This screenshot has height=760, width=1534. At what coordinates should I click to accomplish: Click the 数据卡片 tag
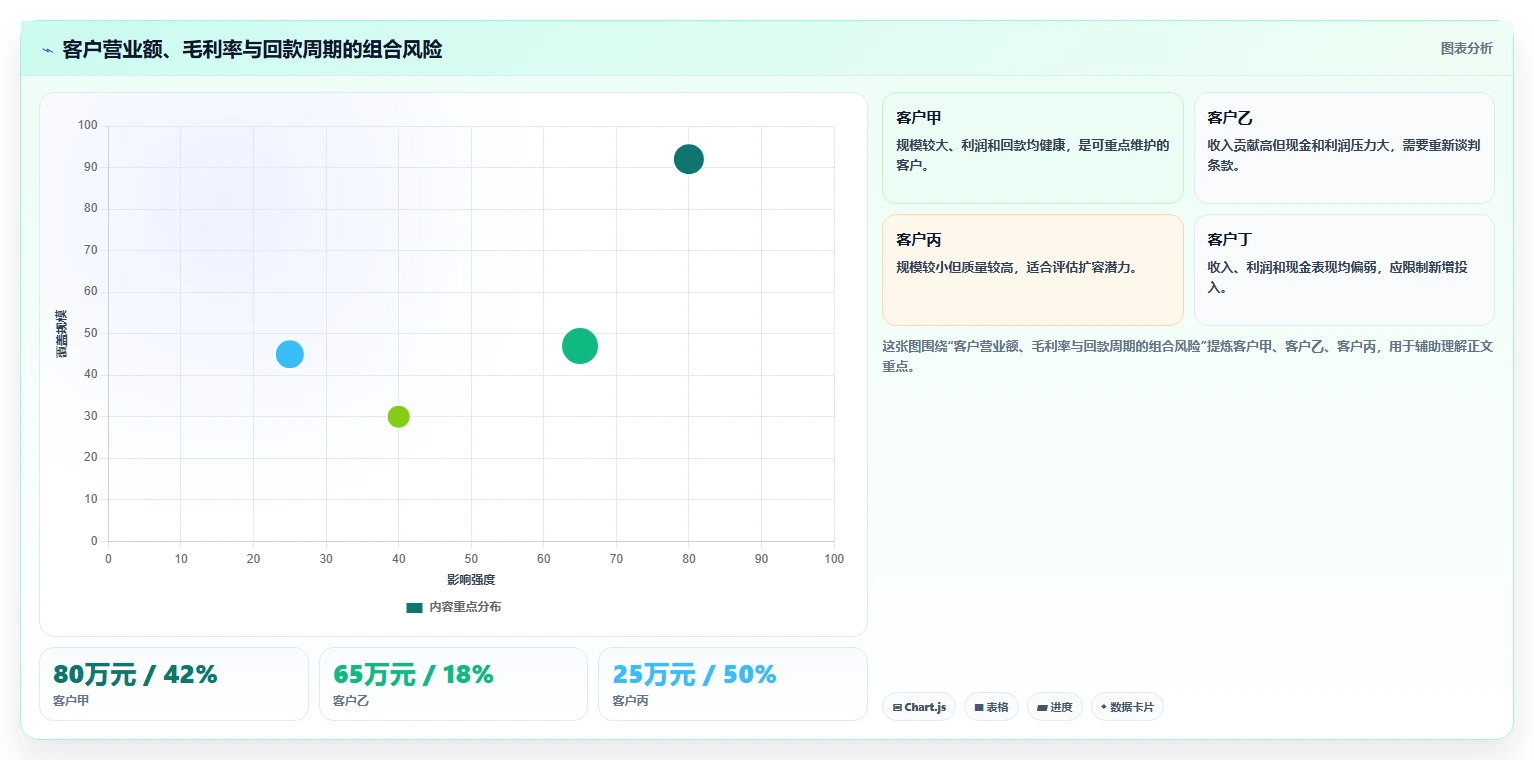[1127, 707]
